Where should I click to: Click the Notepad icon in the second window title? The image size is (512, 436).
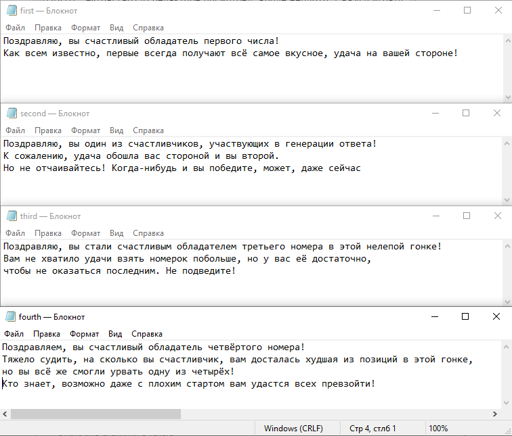12,113
